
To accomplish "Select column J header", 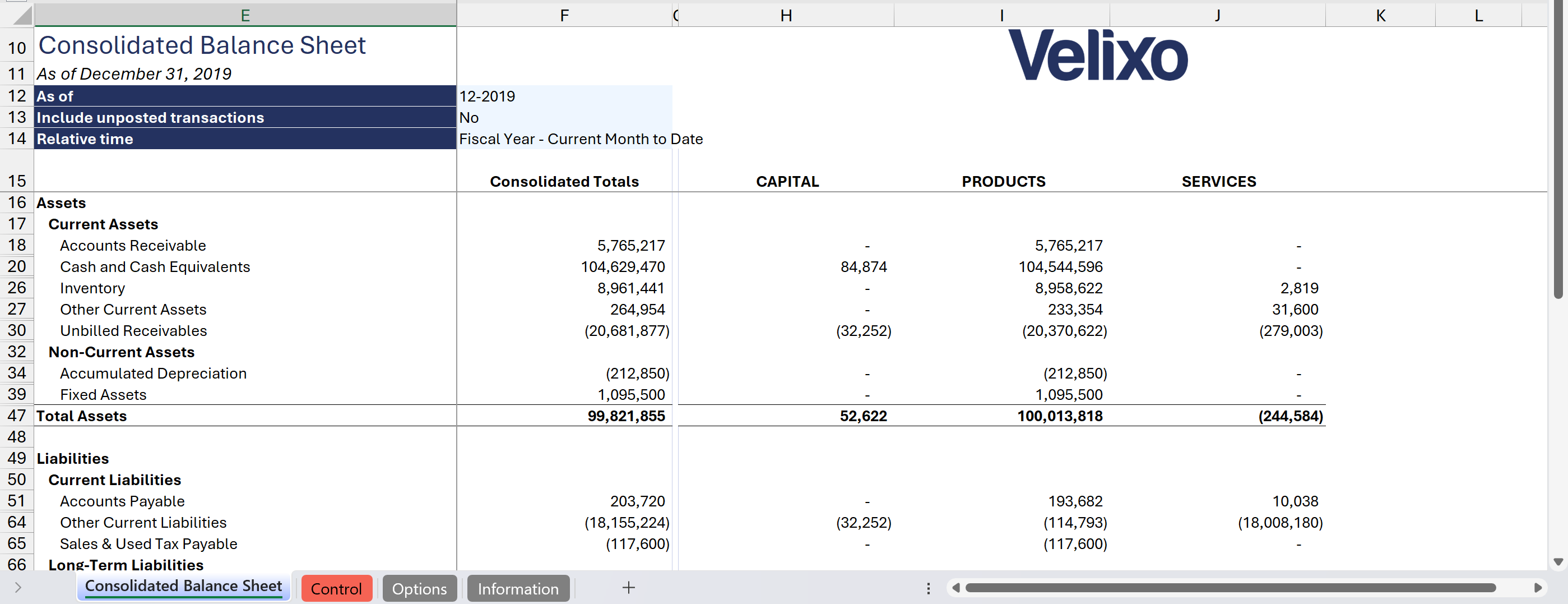I will point(1217,16).
